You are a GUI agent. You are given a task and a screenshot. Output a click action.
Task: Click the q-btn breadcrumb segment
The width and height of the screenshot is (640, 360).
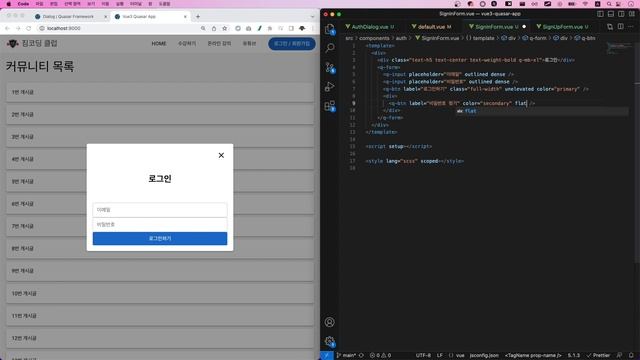(x=585, y=38)
